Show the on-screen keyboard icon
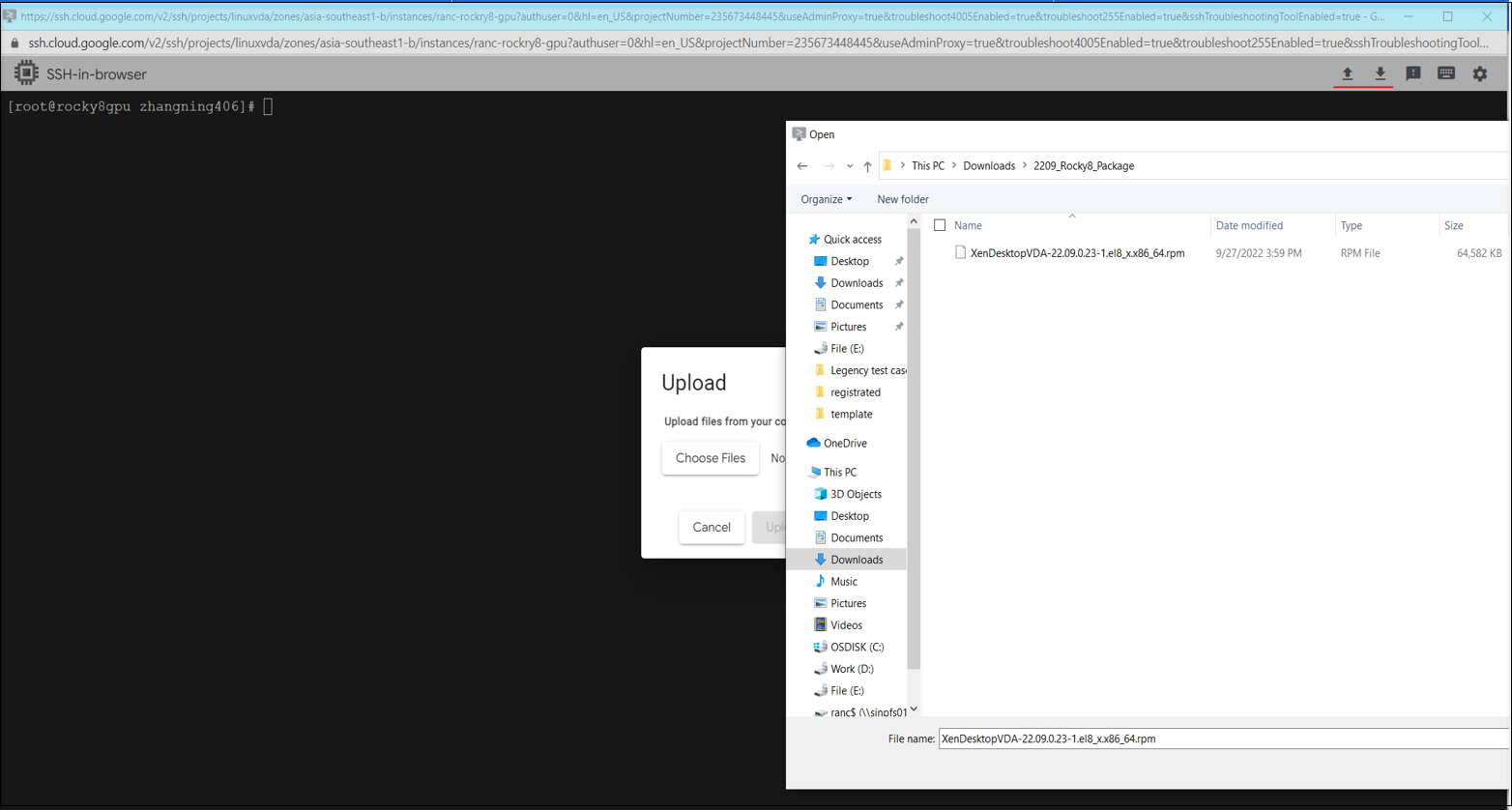Viewport: 1512px width, 810px height. click(1446, 72)
